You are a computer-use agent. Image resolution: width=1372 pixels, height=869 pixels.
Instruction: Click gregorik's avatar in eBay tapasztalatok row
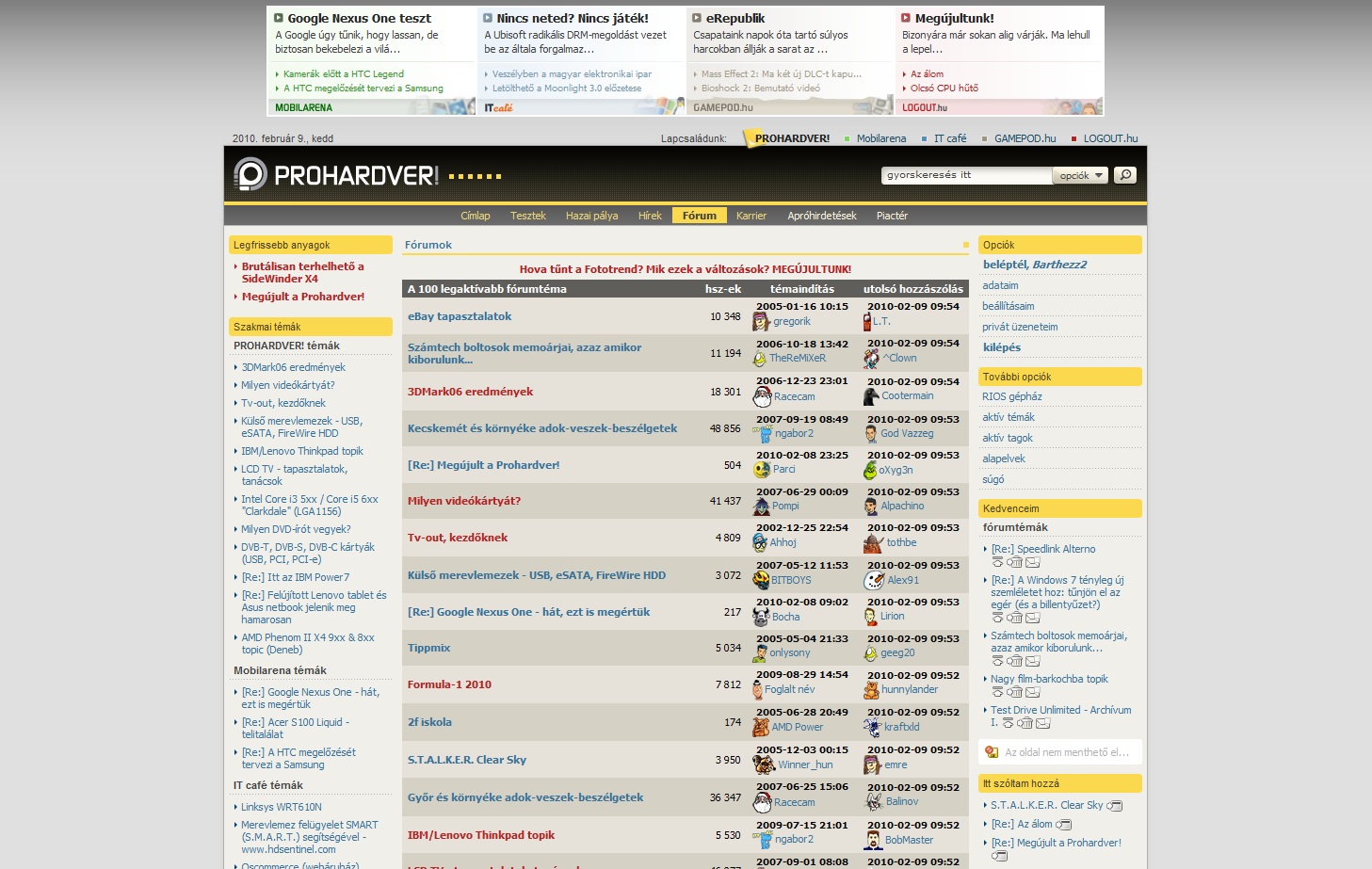(761, 322)
